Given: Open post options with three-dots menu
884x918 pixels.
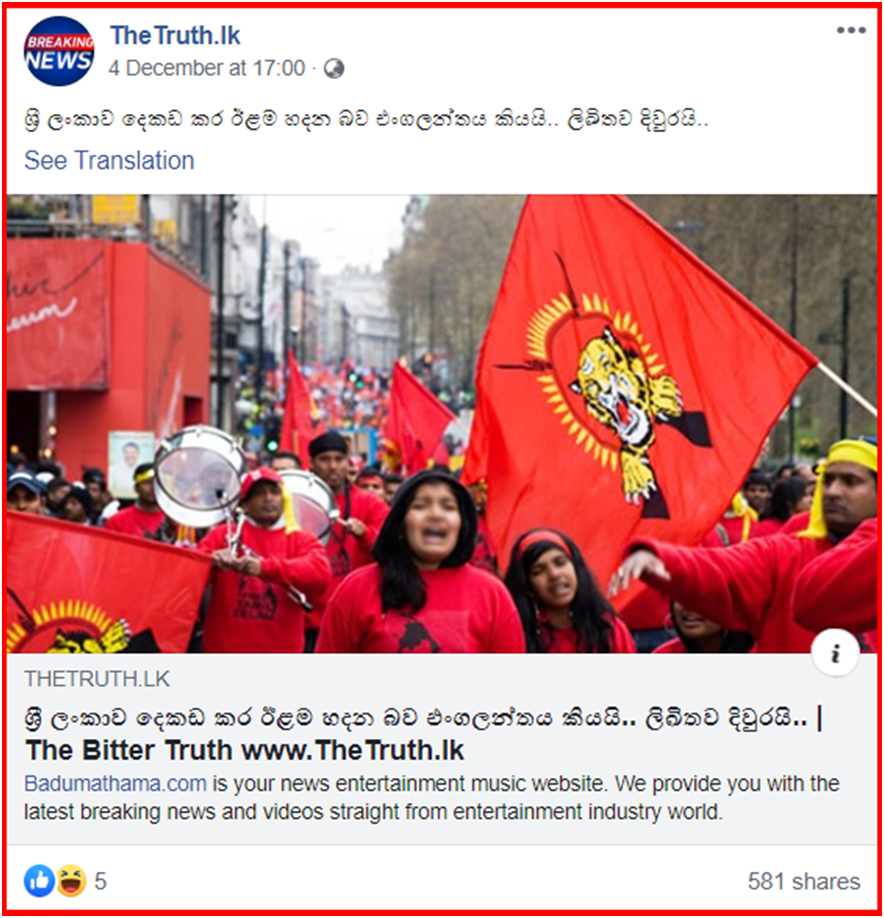Looking at the screenshot, I should click(x=851, y=30).
